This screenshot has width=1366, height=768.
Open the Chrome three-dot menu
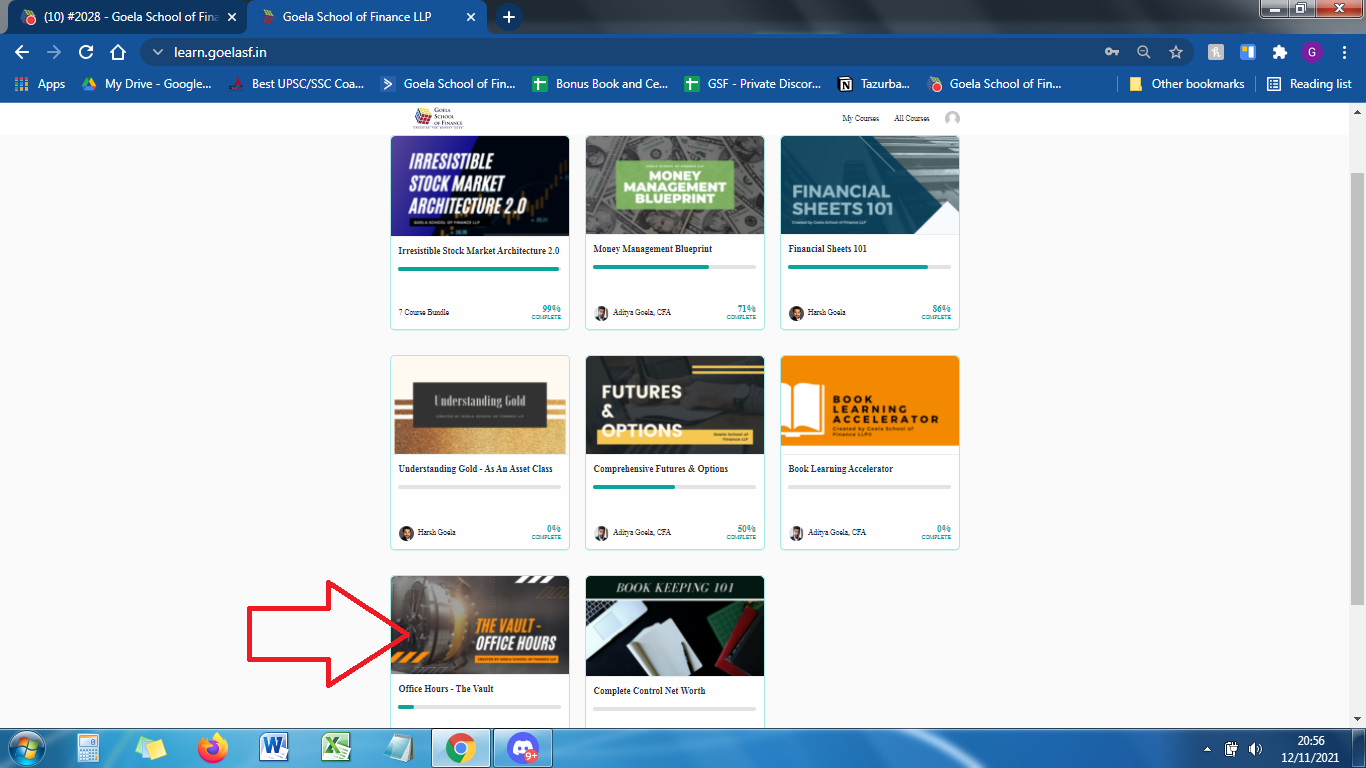[1344, 52]
